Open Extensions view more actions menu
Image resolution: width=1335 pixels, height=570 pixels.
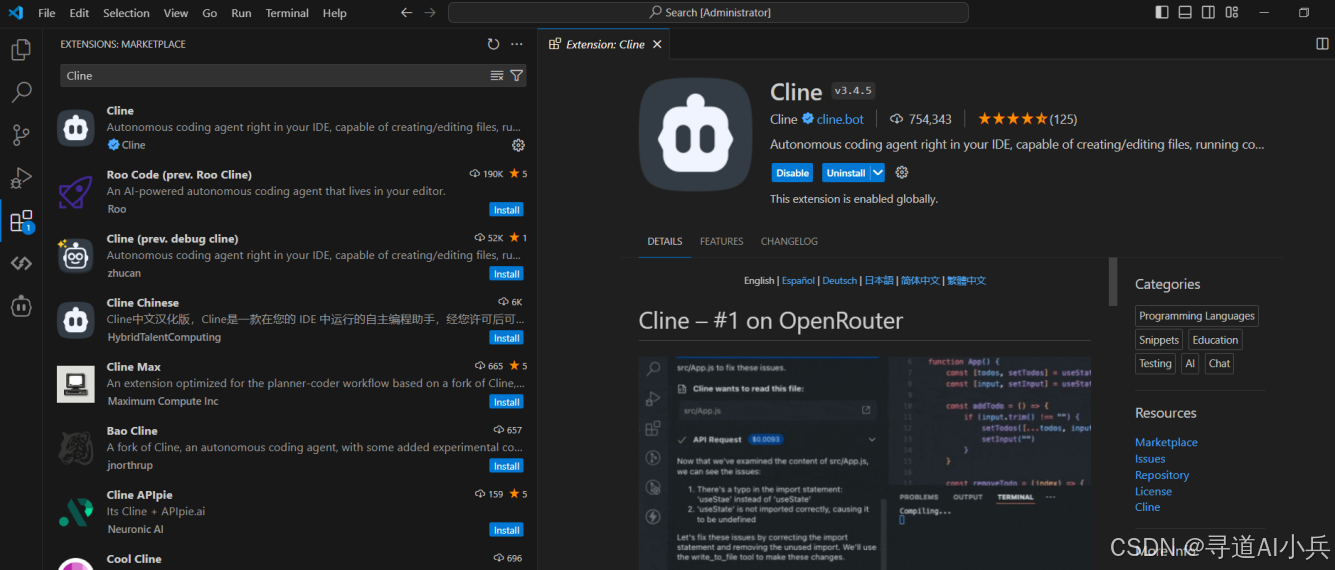click(517, 44)
